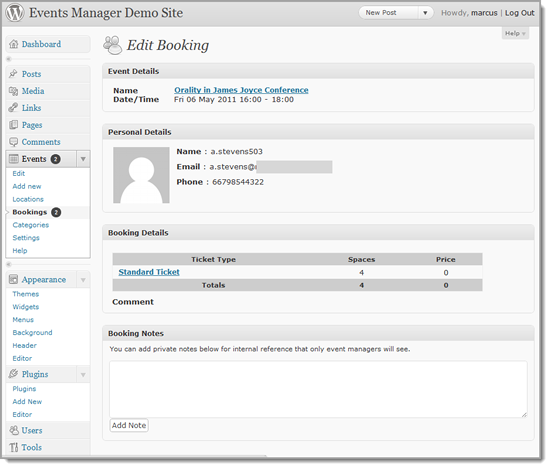Open the New Post dropdown arrow

pos(425,13)
